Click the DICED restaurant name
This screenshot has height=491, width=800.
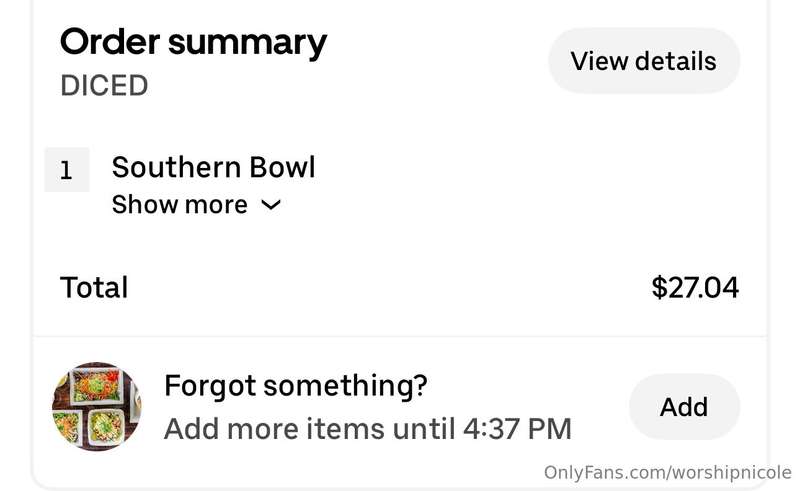[x=104, y=85]
